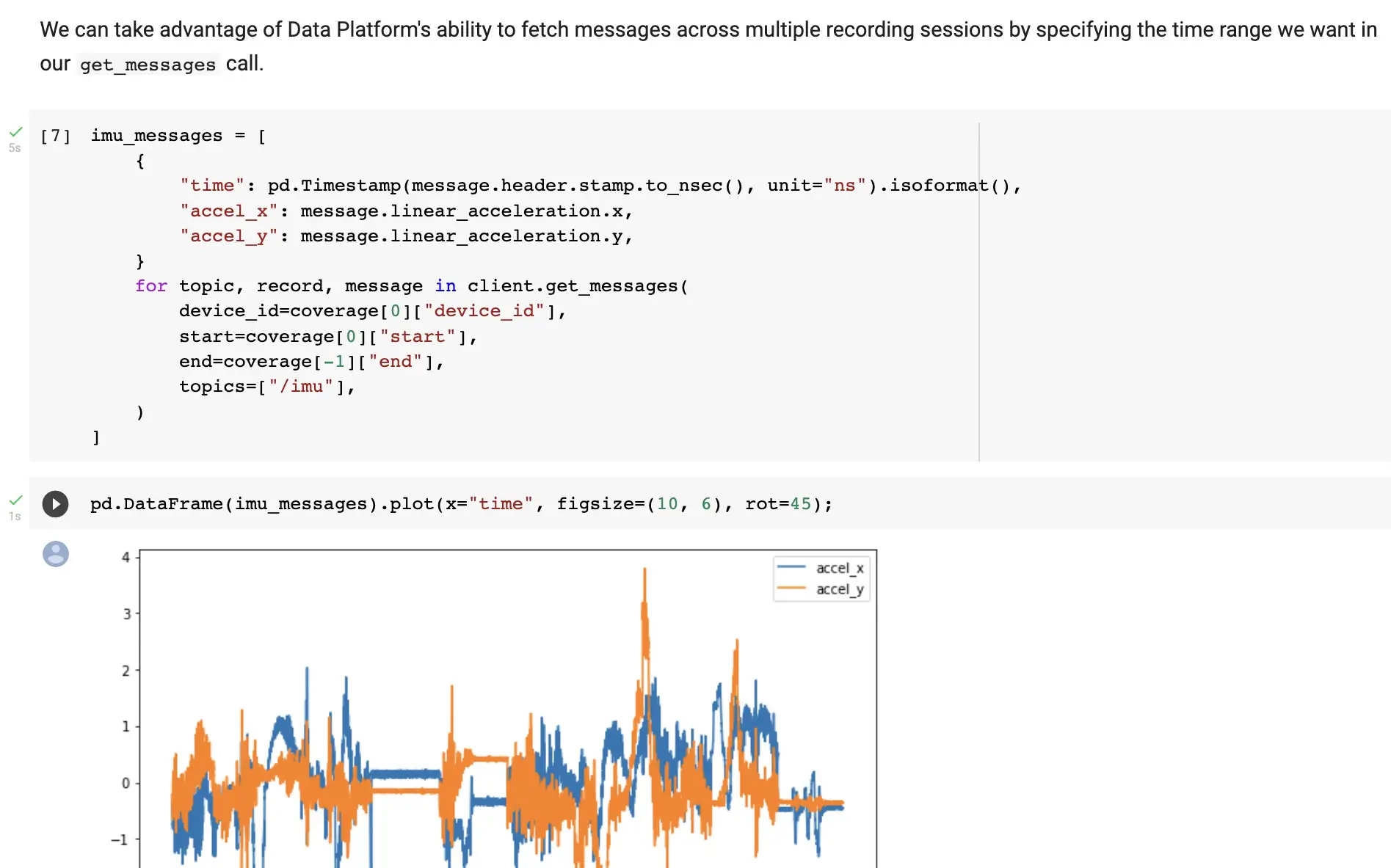Screen dimensions: 1391x868
Task: Click the green checkmark beside the plot cell
Action: pos(16,500)
